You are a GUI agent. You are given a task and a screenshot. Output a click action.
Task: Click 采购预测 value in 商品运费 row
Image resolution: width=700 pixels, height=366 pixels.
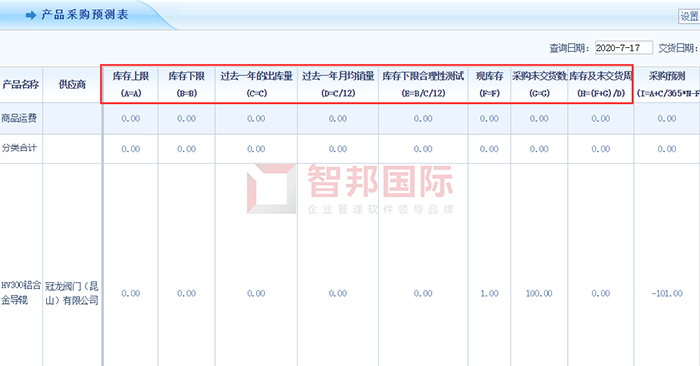[667, 119]
